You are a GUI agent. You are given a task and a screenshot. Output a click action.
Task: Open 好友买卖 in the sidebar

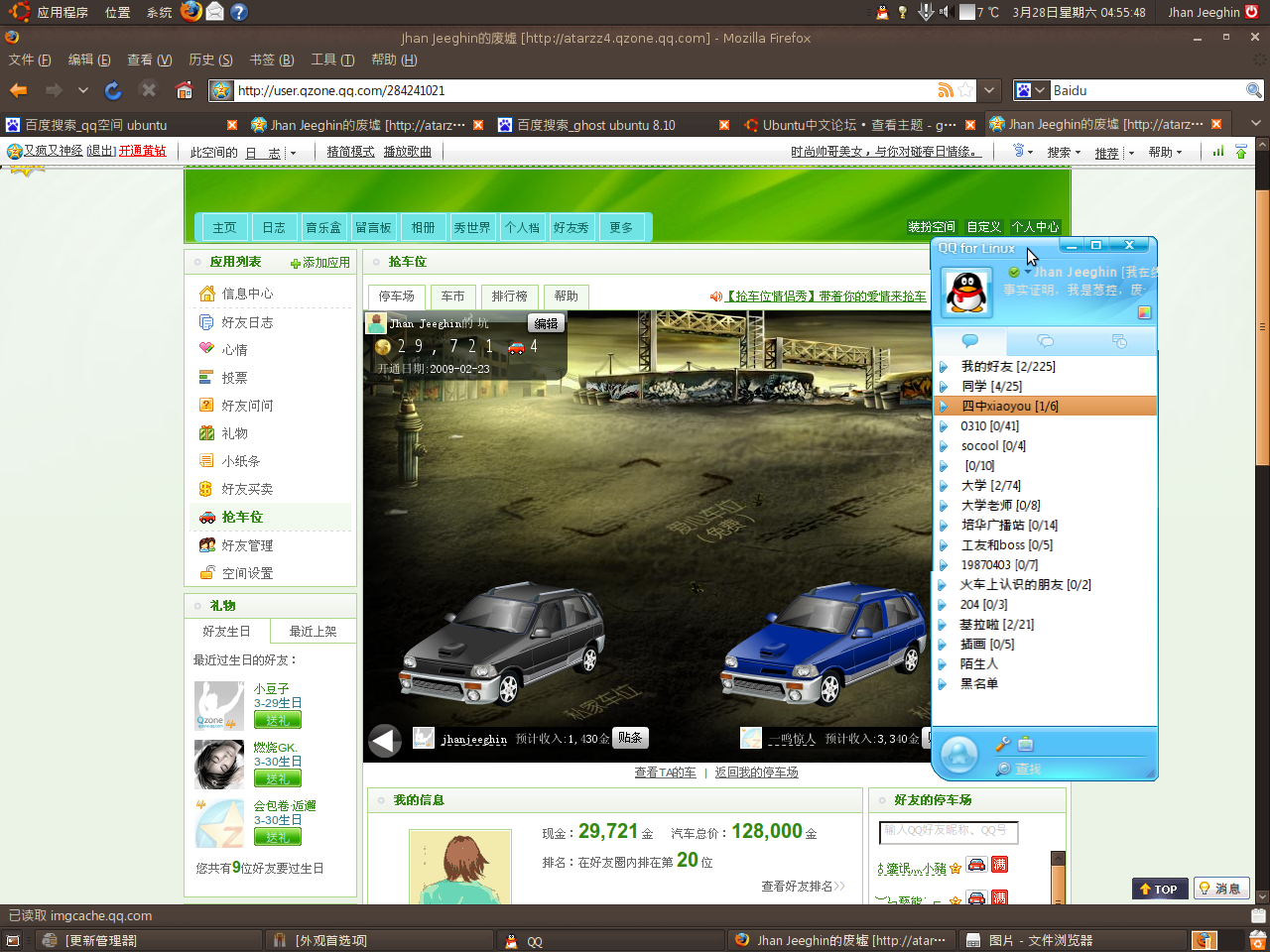247,489
